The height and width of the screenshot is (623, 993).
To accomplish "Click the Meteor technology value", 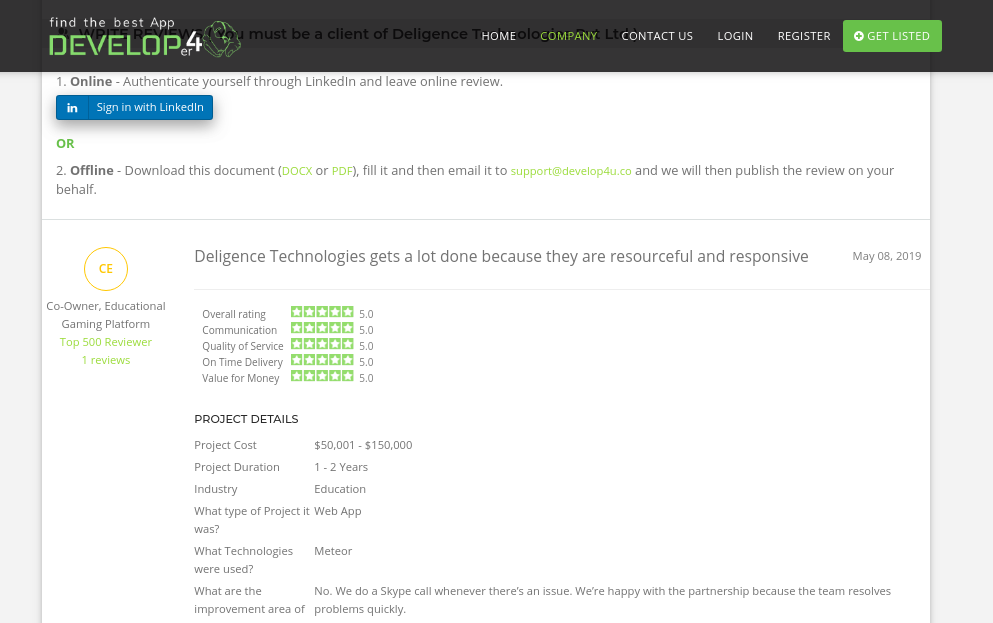I will (x=332, y=551).
